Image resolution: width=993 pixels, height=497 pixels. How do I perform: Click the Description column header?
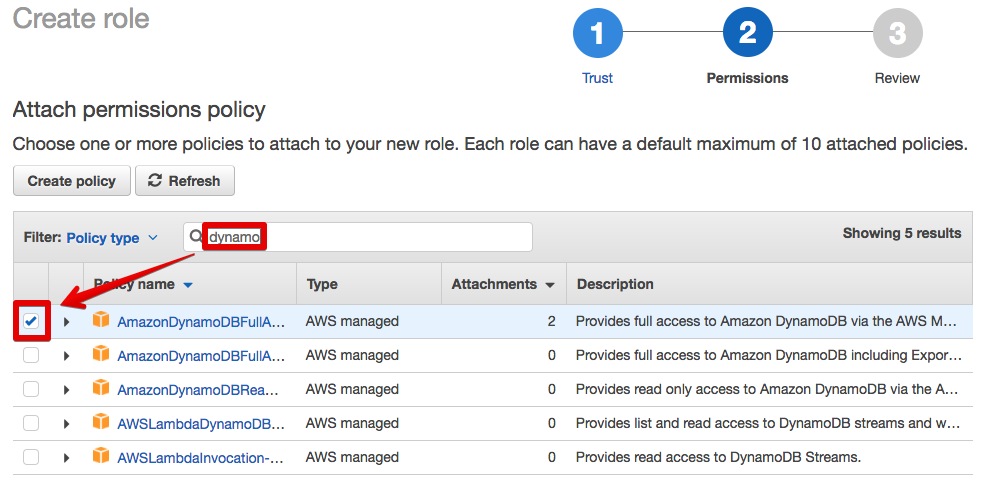tap(615, 284)
